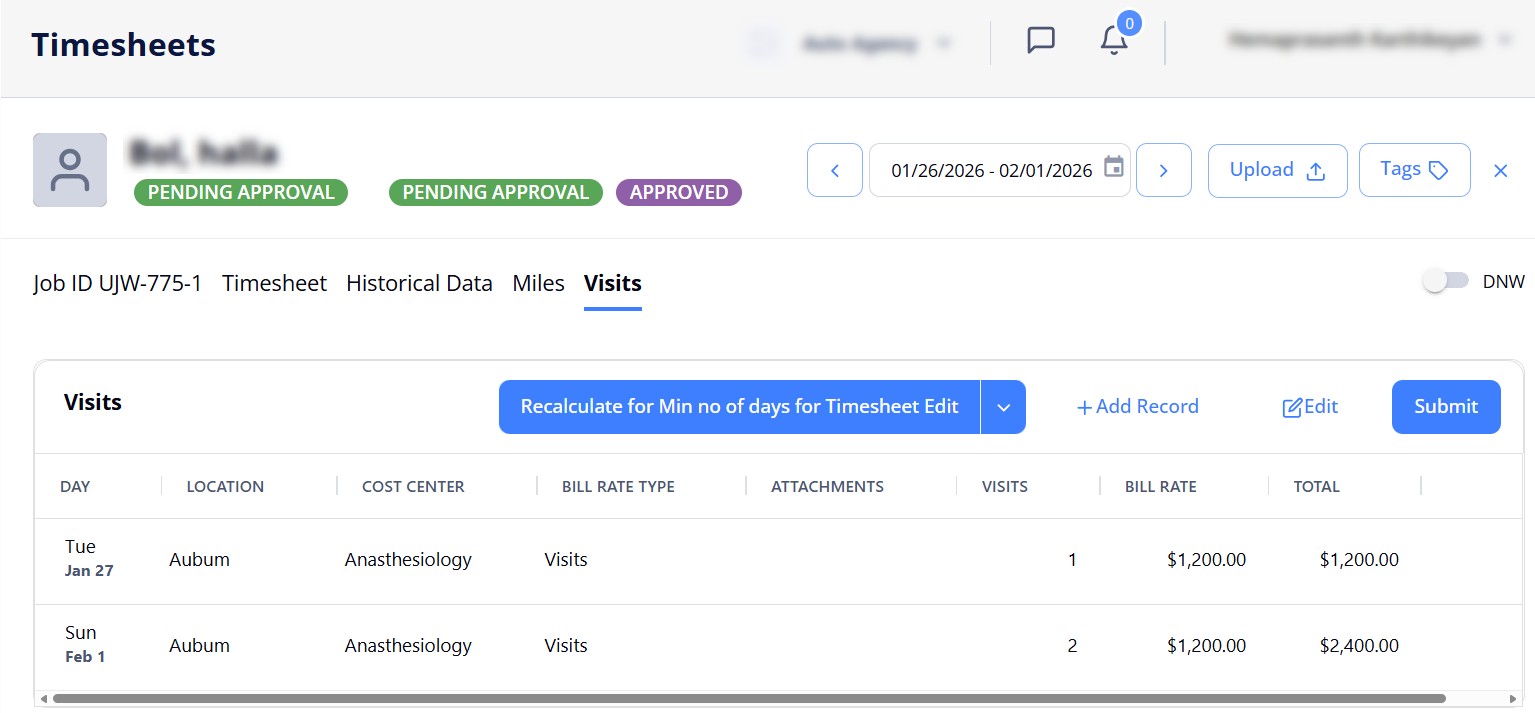Image resolution: width=1535 pixels, height=713 pixels.
Task: Go to next week with right arrow
Action: click(x=1163, y=170)
